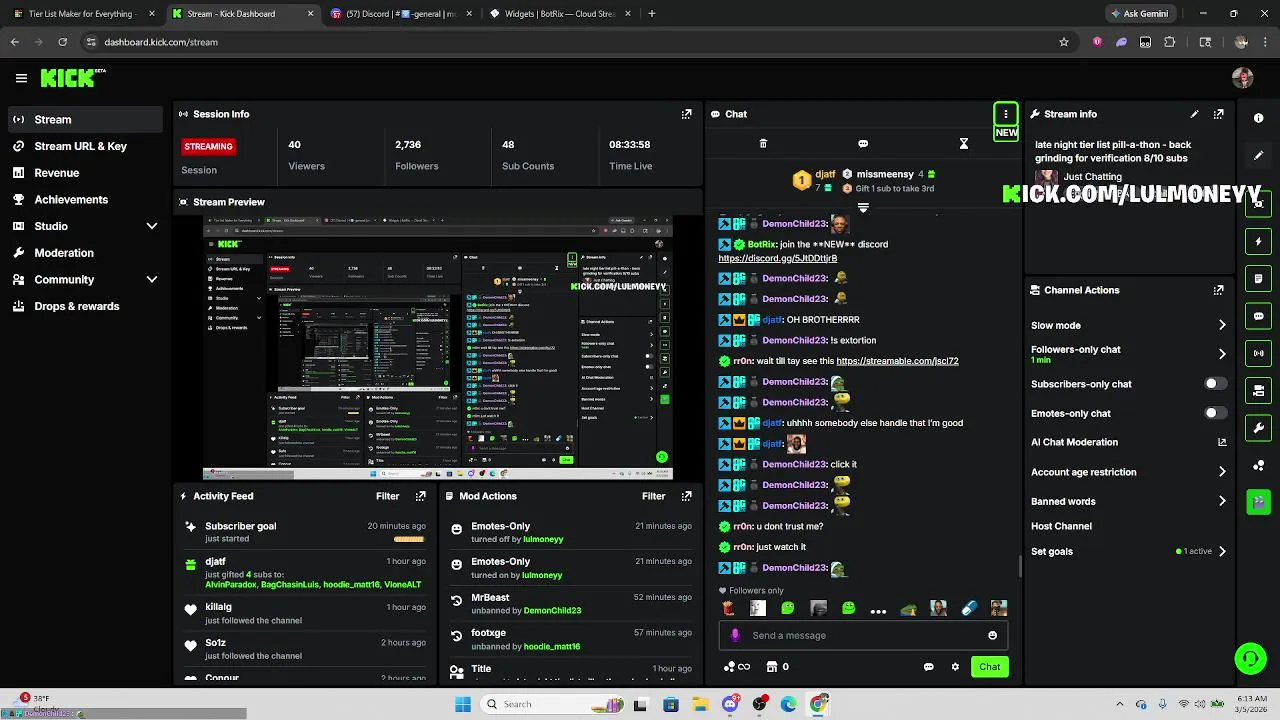Viewport: 1280px width, 720px height.
Task: Open chat settings gear icon
Action: tap(955, 667)
